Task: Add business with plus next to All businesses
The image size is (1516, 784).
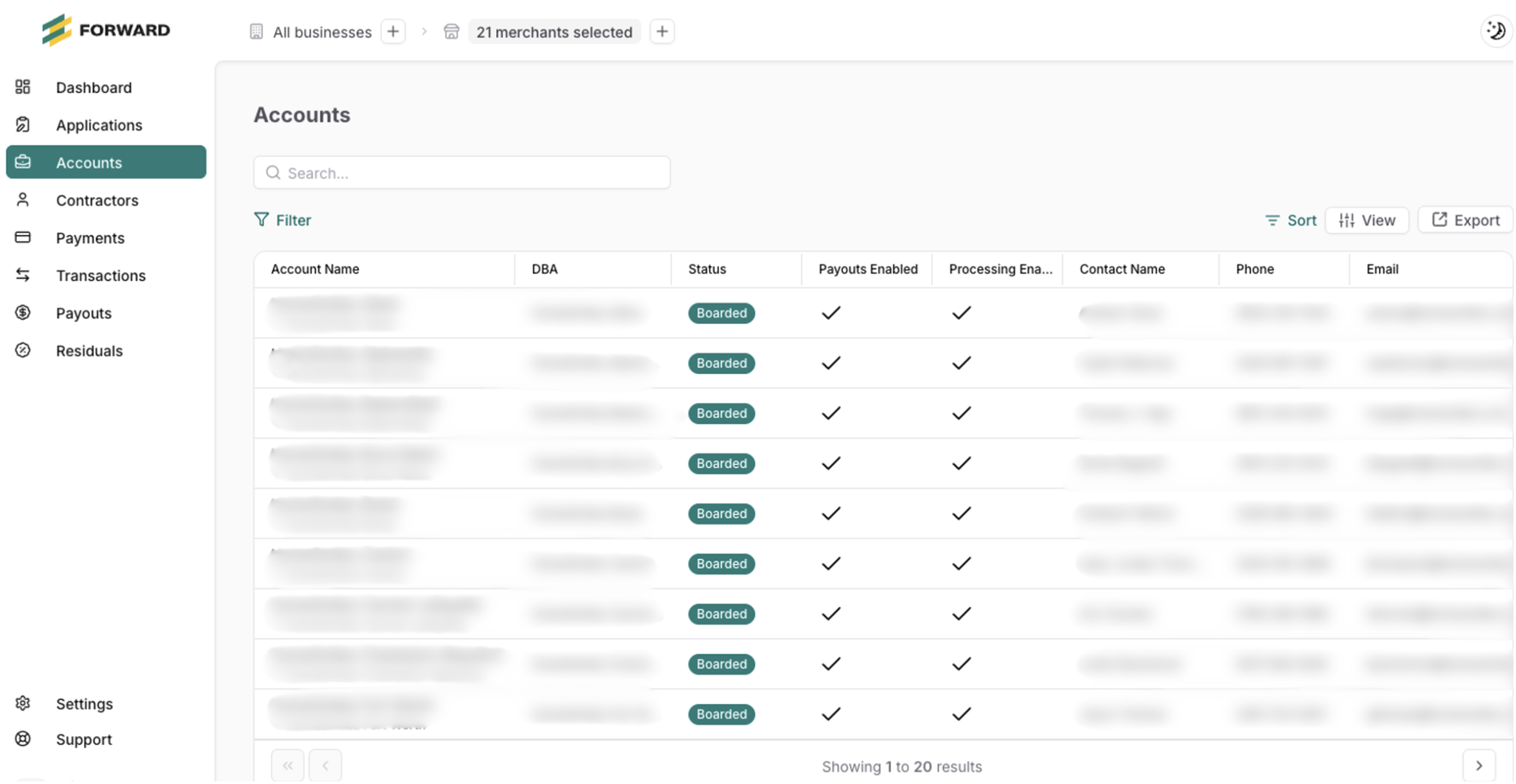Action: (x=393, y=32)
